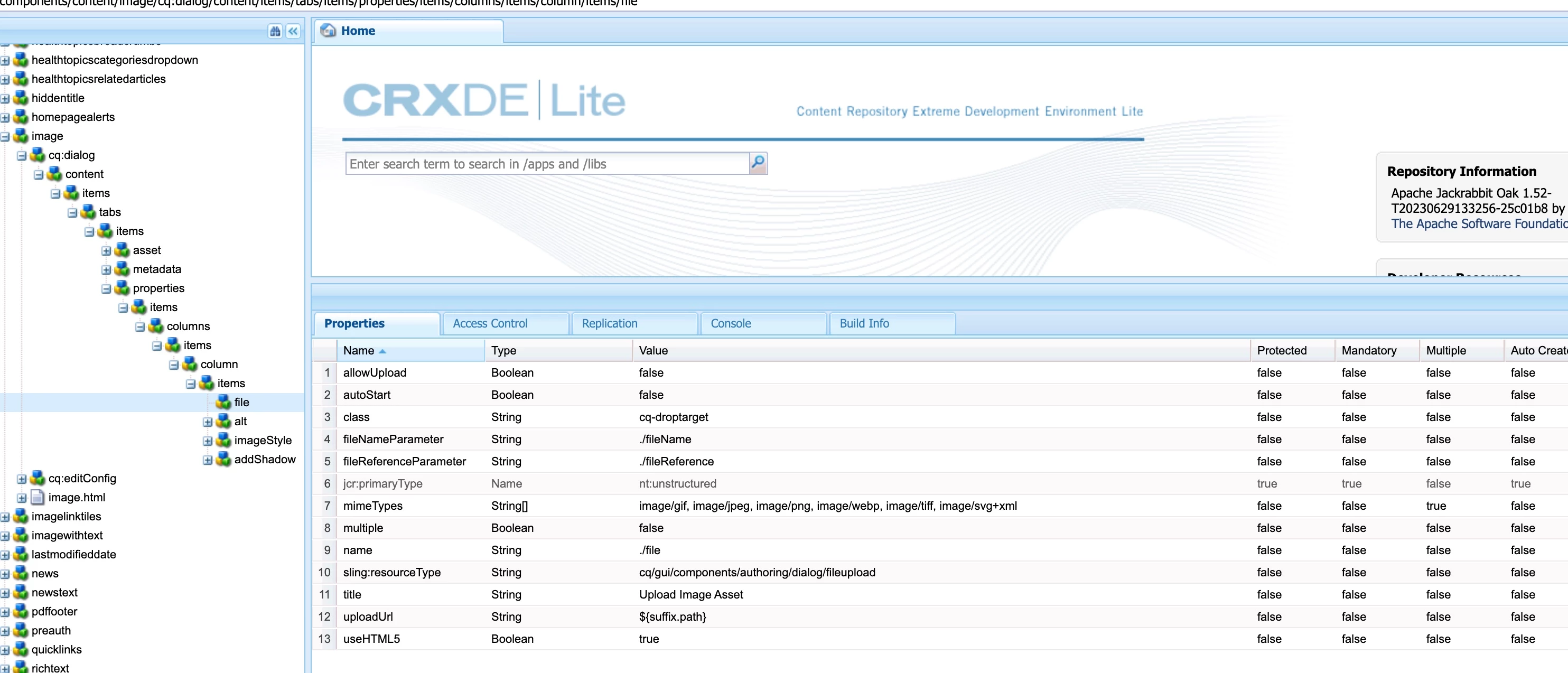Click the image.html file icon
The image size is (1568, 673).
(38, 497)
